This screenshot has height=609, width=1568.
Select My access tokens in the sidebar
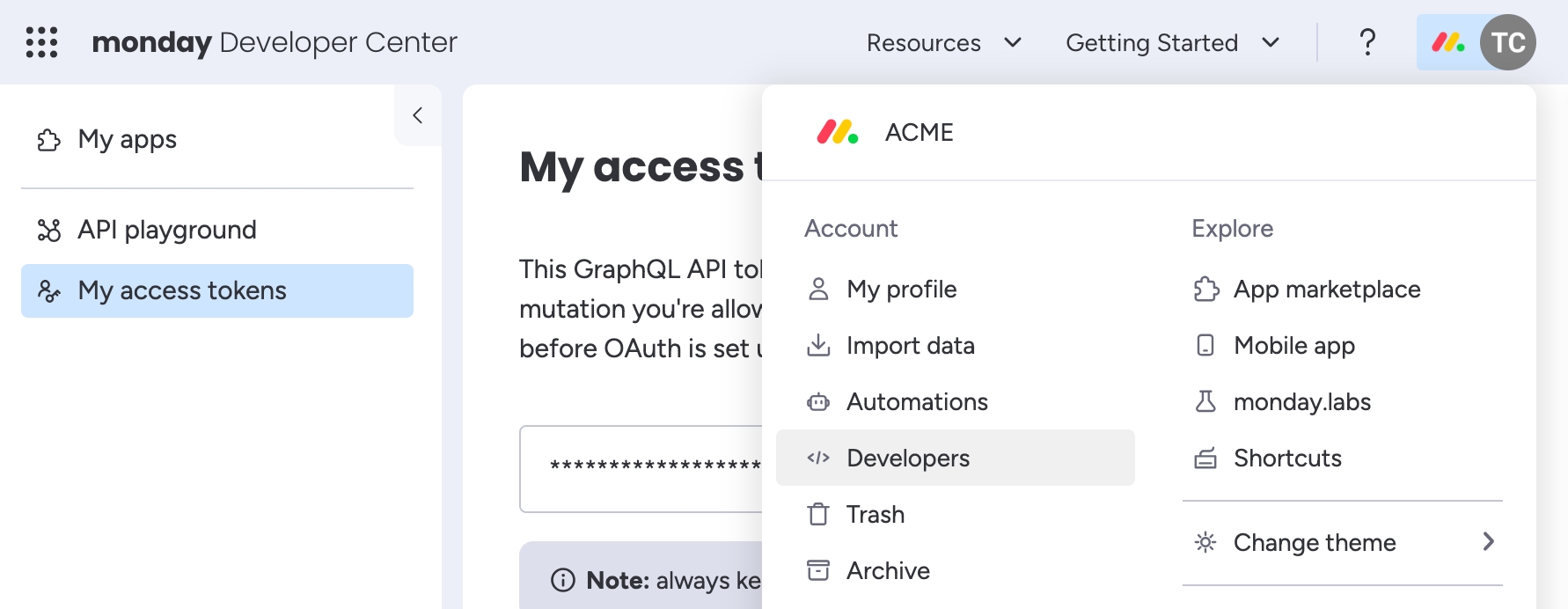pyautogui.click(x=181, y=290)
